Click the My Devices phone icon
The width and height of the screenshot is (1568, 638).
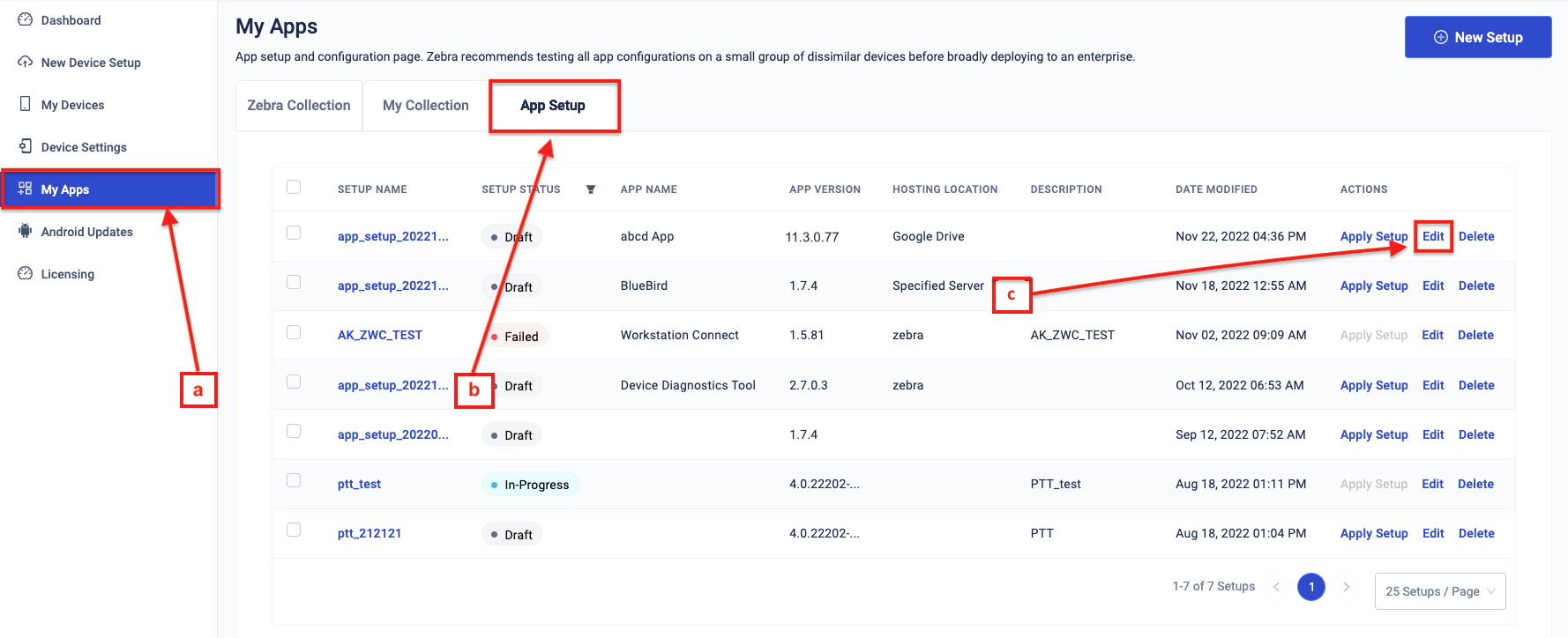click(x=25, y=104)
